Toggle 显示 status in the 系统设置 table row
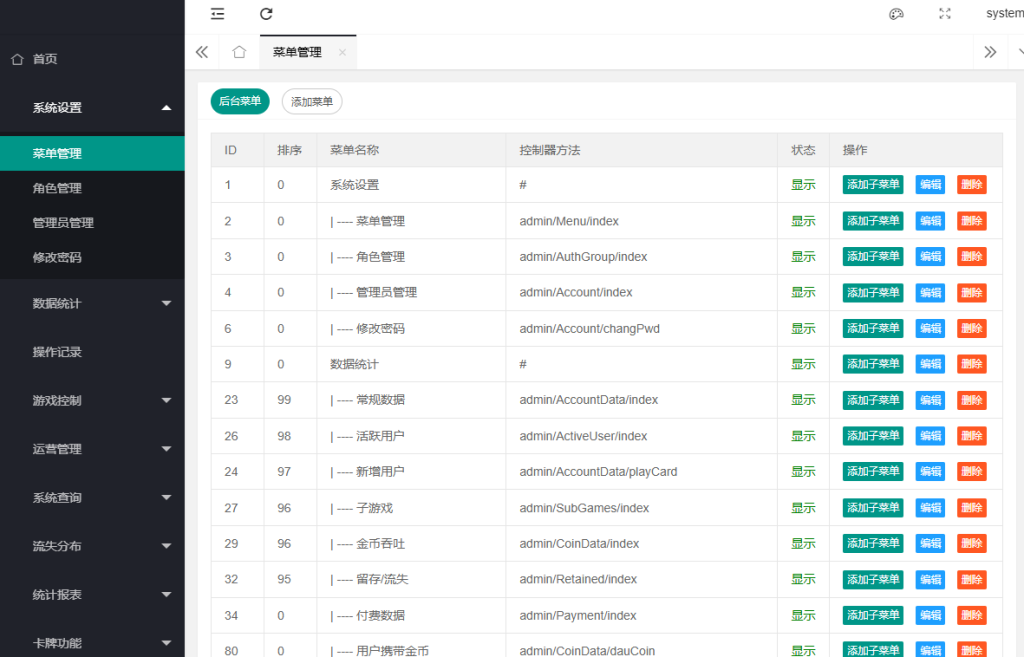The width and height of the screenshot is (1024, 657). (x=803, y=185)
